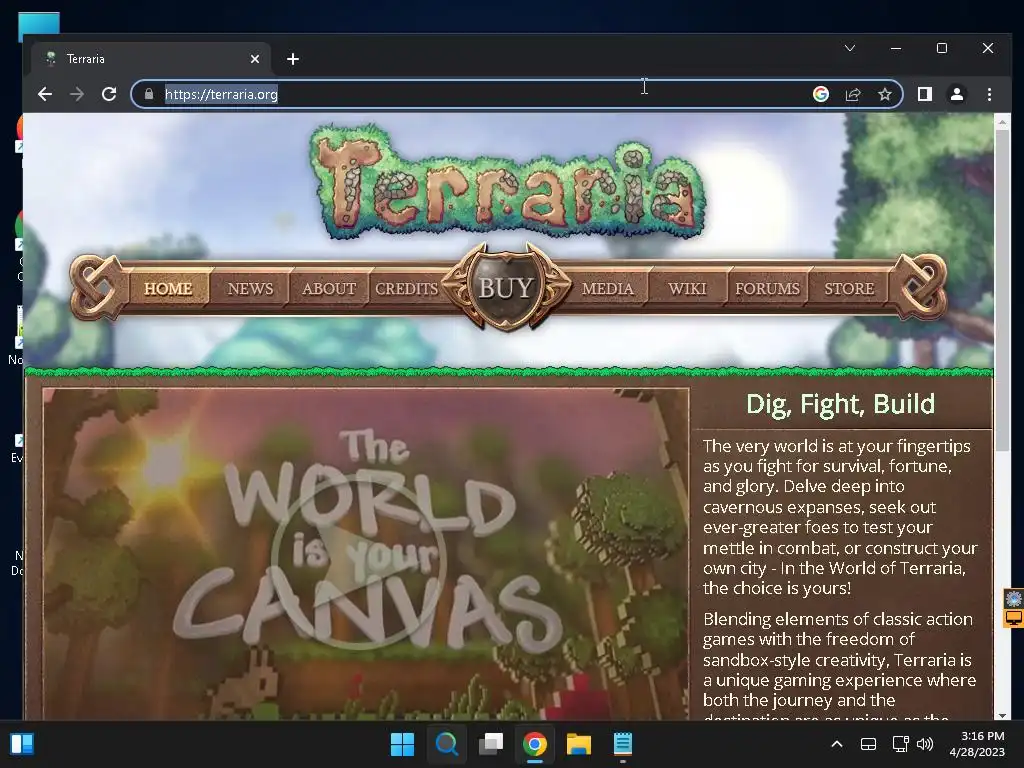1024x768 pixels.
Task: Click the BUY shield button
Action: pos(506,287)
